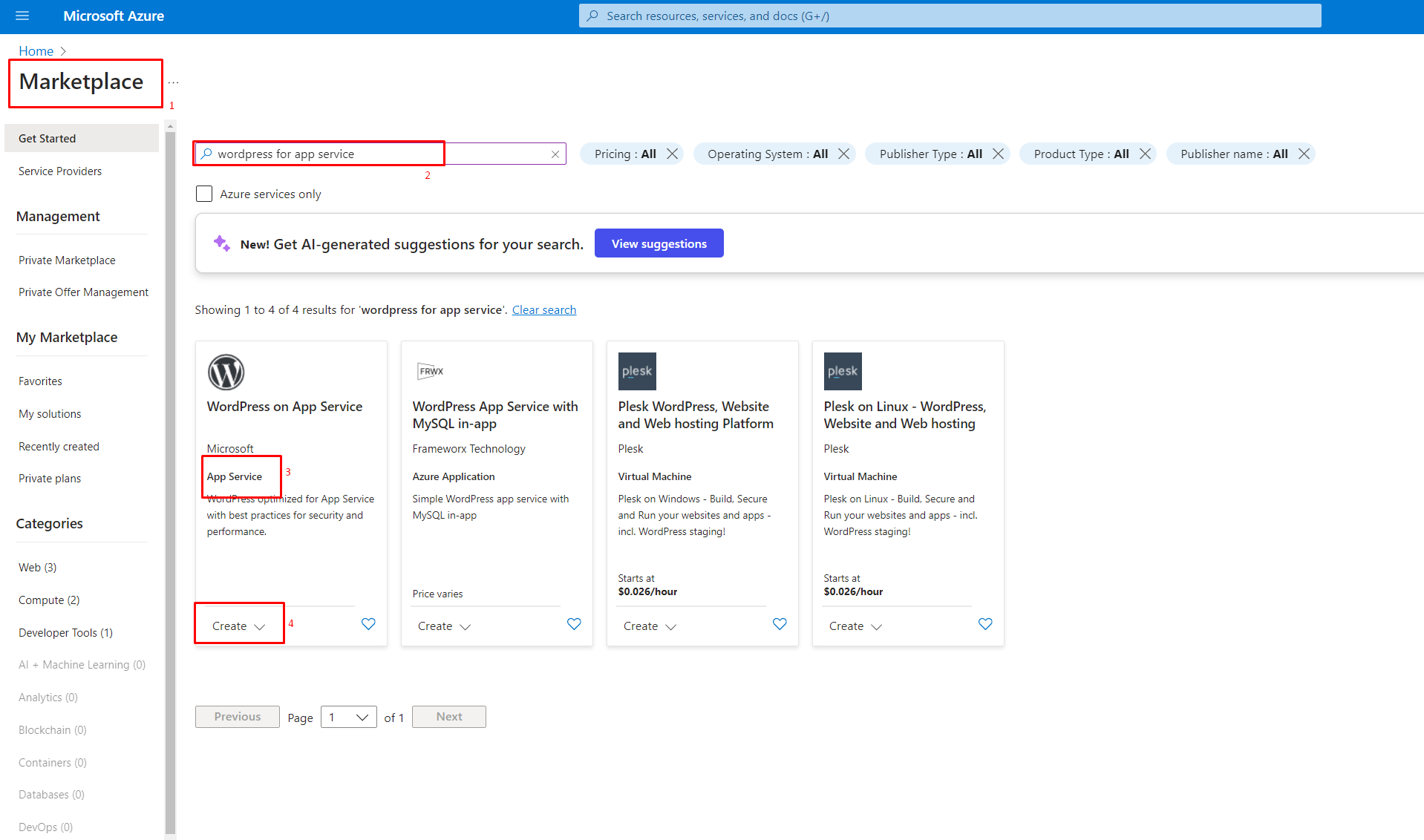Click the global Azure search field
1424x840 pixels.
[x=950, y=16]
